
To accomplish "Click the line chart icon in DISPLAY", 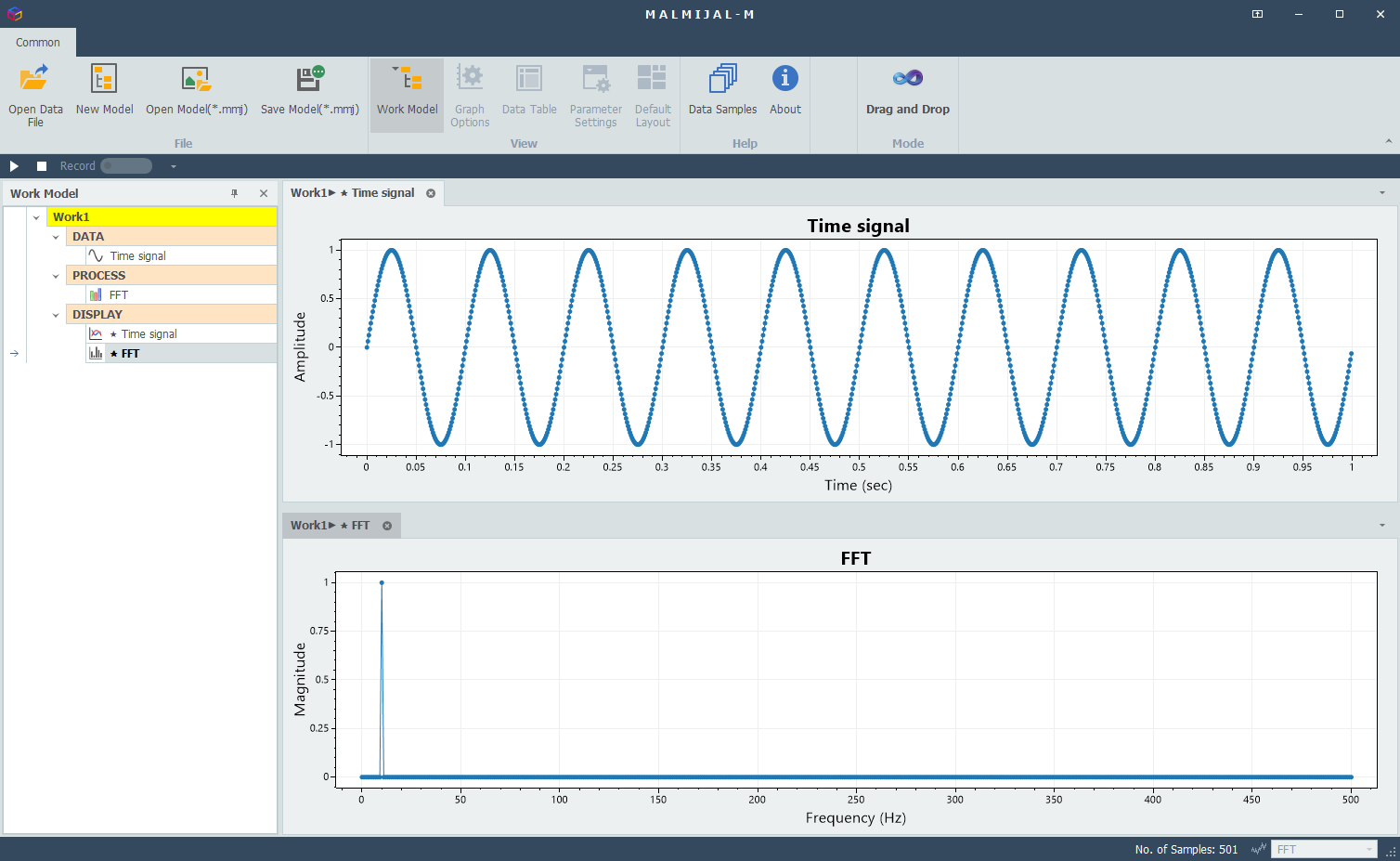I will [96, 333].
